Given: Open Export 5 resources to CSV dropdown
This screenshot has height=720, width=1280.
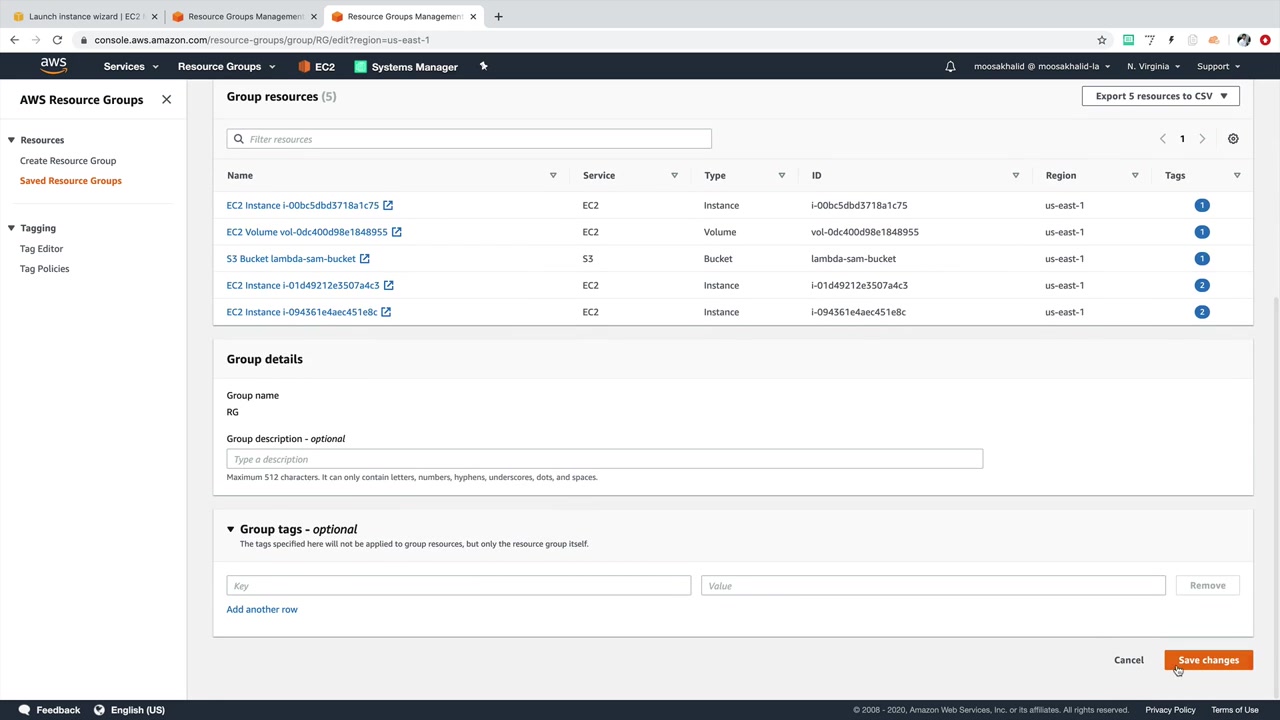Looking at the screenshot, I should tap(1161, 96).
